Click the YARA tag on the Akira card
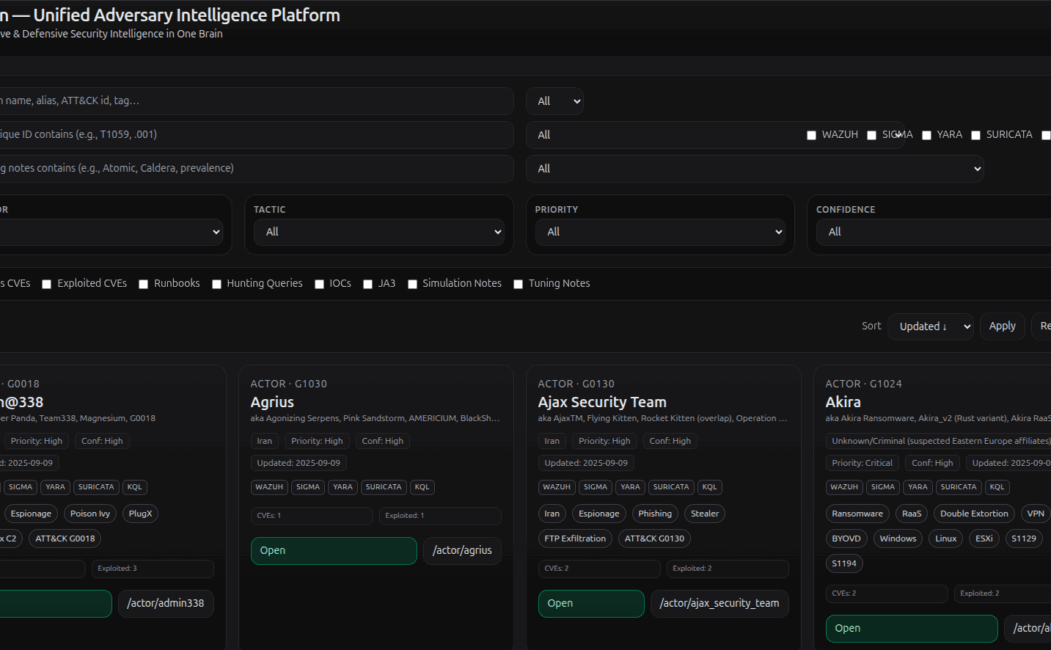The image size is (1051, 650). tap(918, 487)
